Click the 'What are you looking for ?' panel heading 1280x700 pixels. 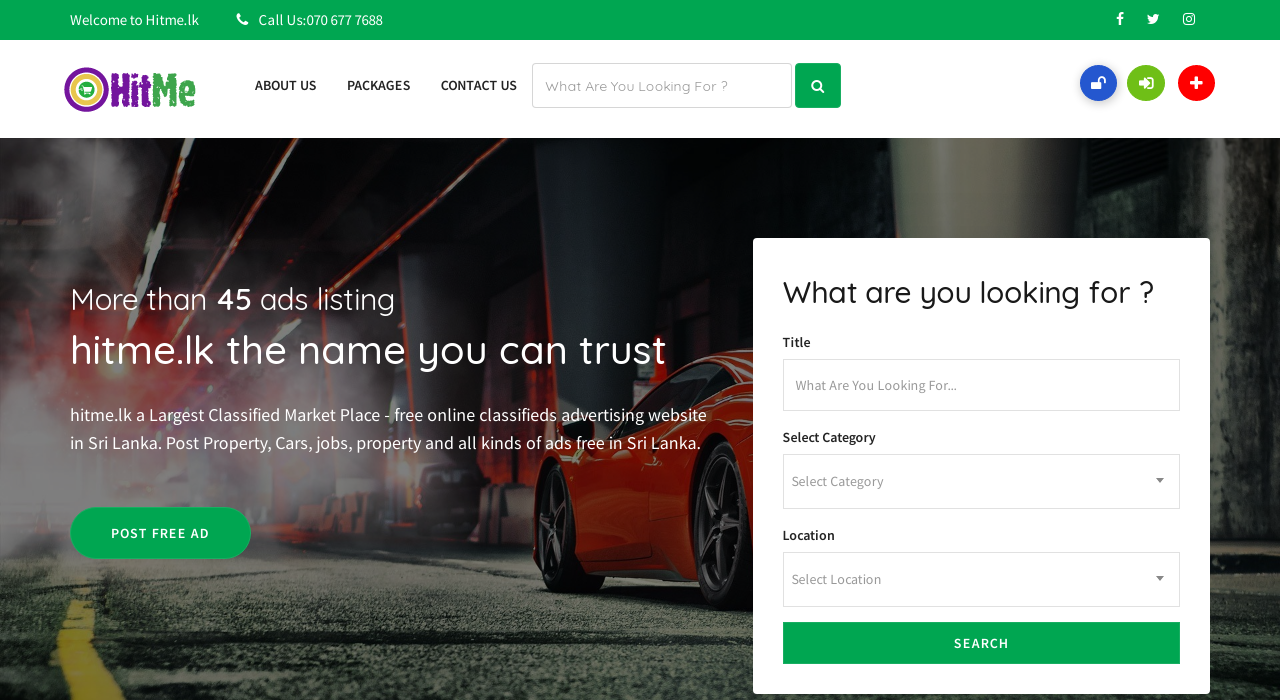[x=968, y=292]
